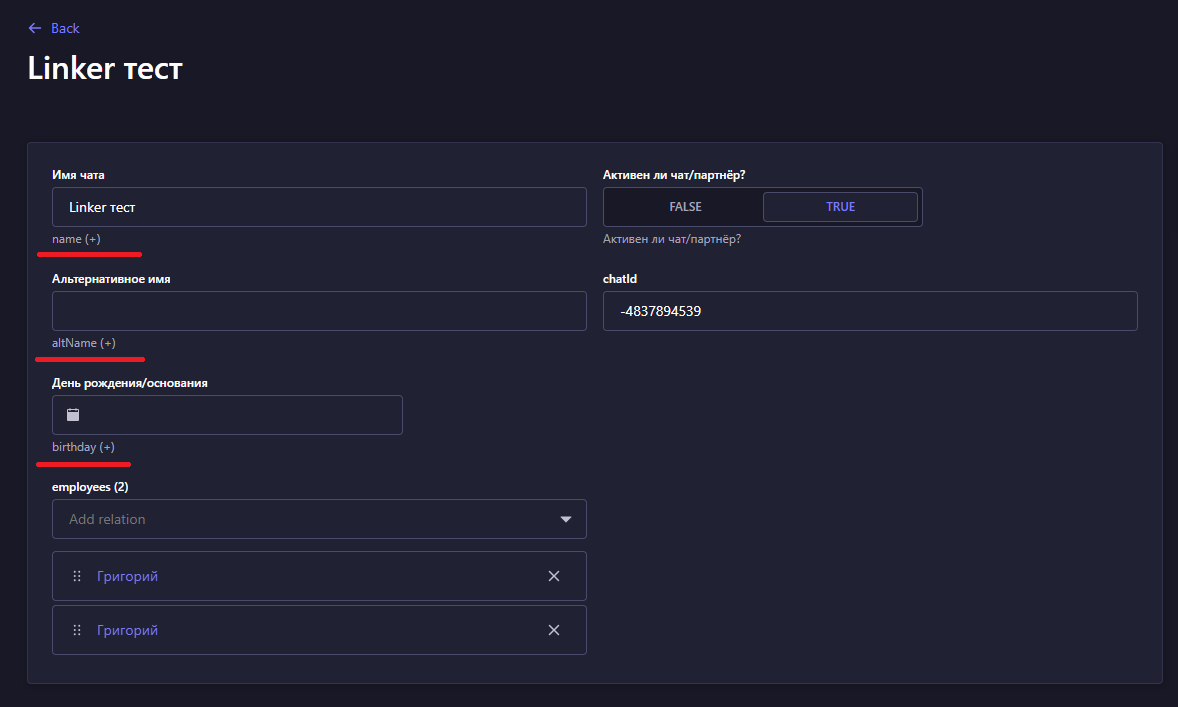
Task: Focus the Имя чата text field
Action: point(319,207)
